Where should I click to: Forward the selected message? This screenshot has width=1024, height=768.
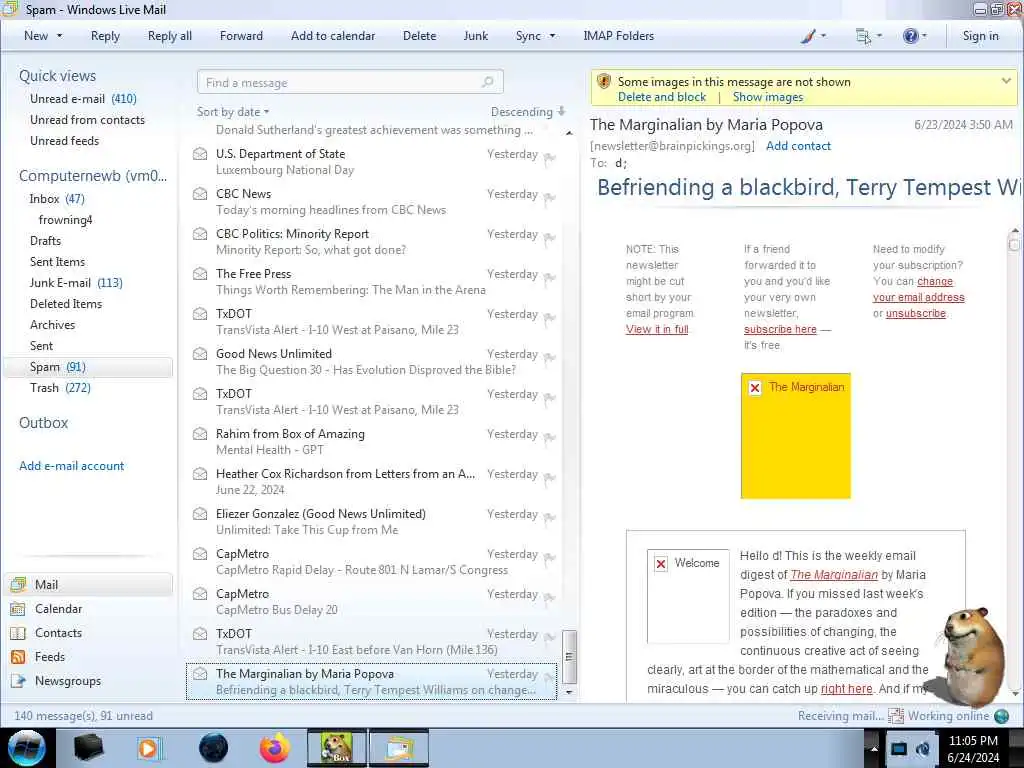[x=241, y=36]
